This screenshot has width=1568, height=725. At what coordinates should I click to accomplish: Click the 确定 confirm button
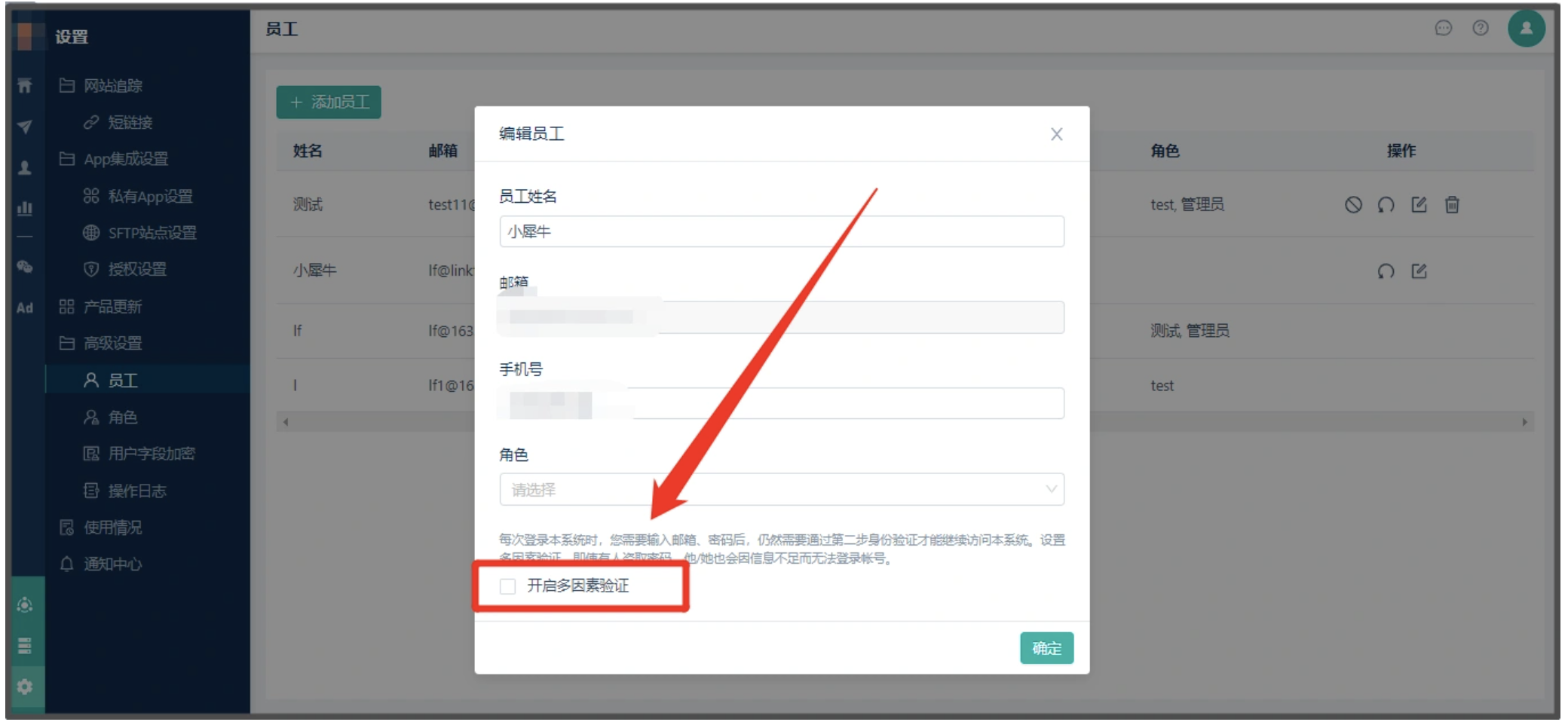1046,648
